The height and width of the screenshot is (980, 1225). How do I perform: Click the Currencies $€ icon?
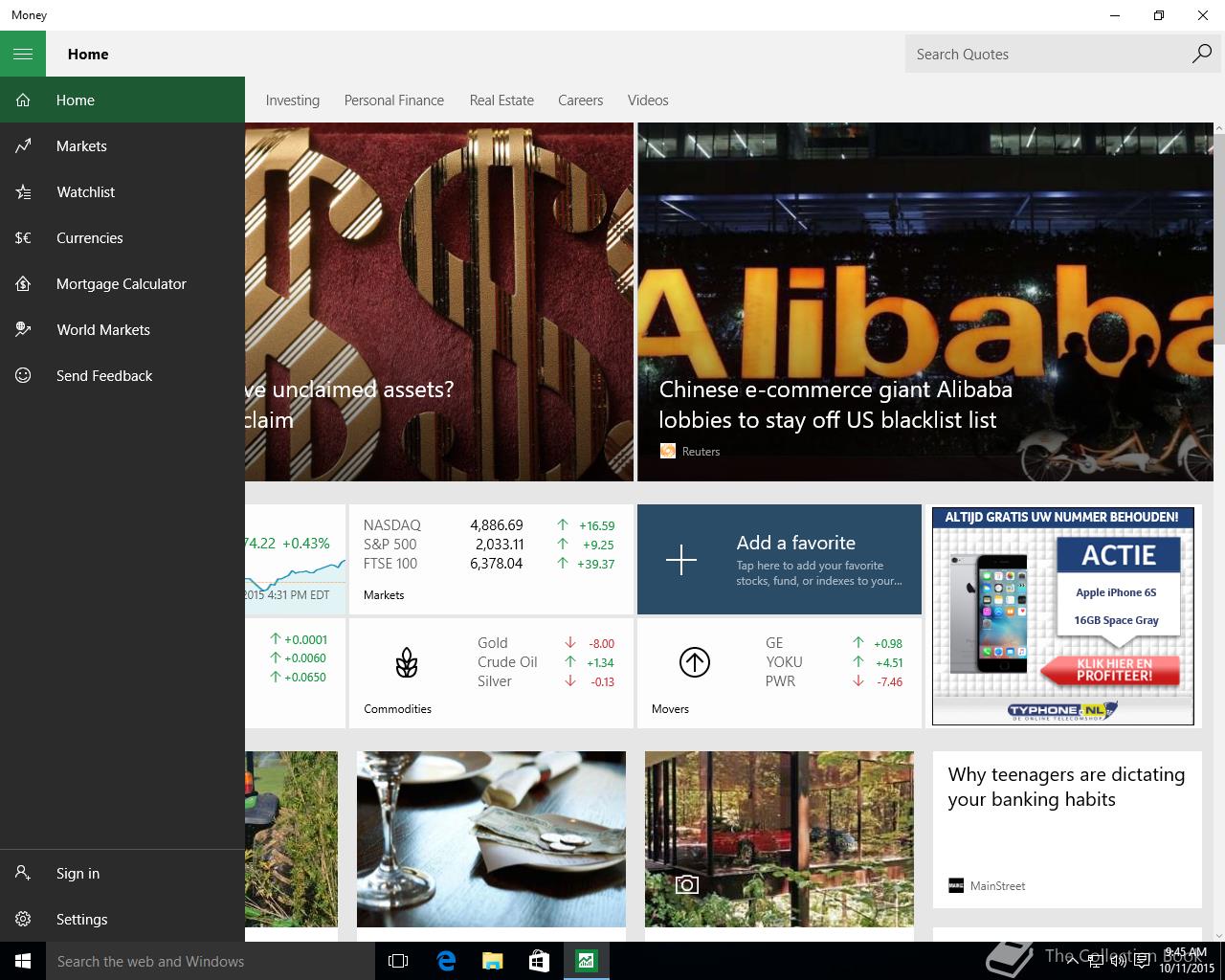(23, 237)
